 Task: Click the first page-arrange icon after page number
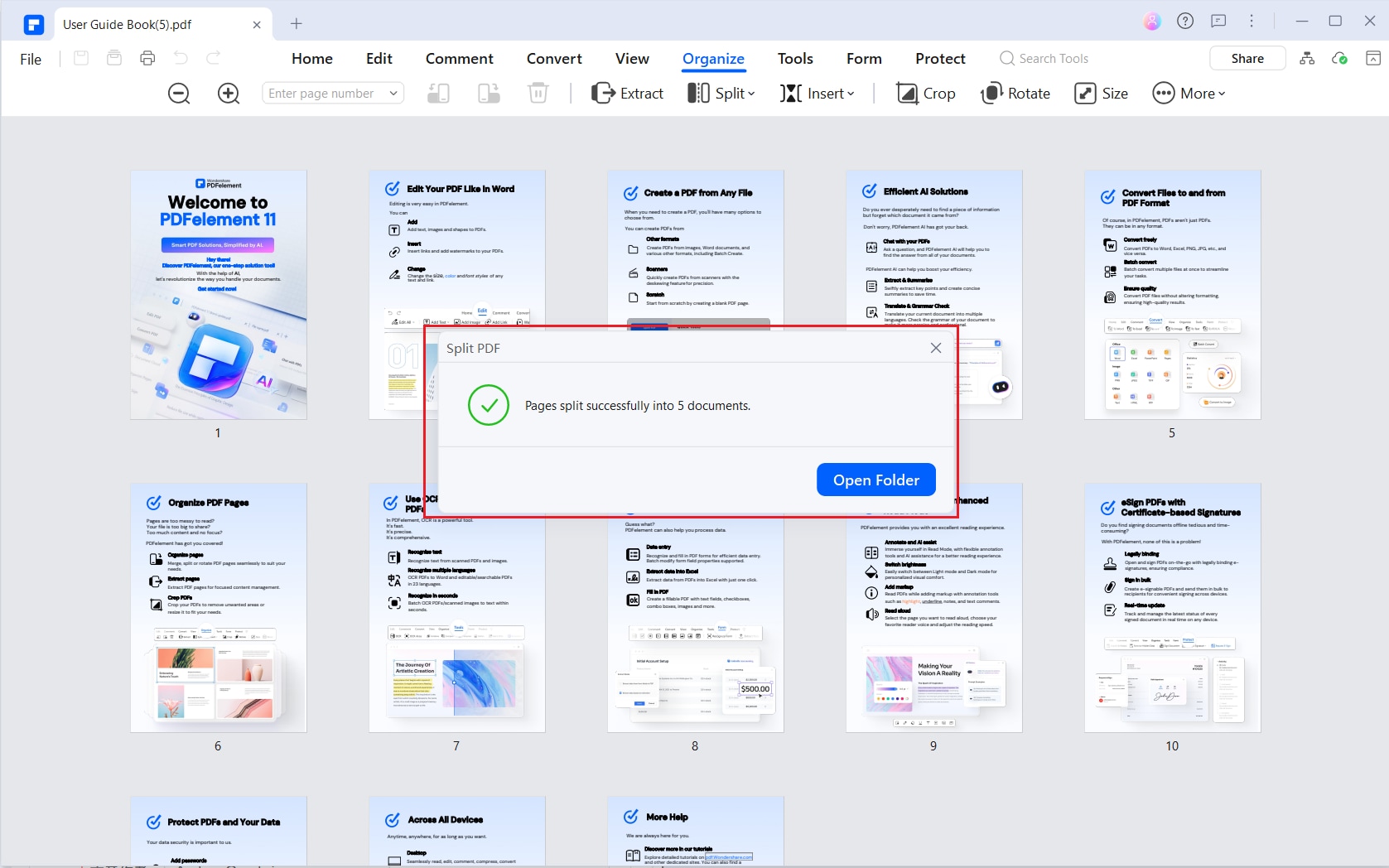[439, 94]
